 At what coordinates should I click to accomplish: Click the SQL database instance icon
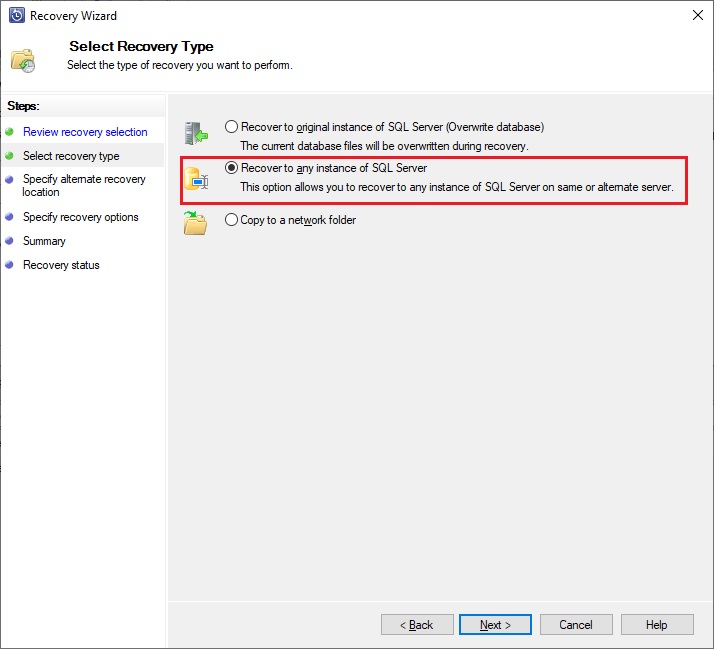pyautogui.click(x=196, y=179)
